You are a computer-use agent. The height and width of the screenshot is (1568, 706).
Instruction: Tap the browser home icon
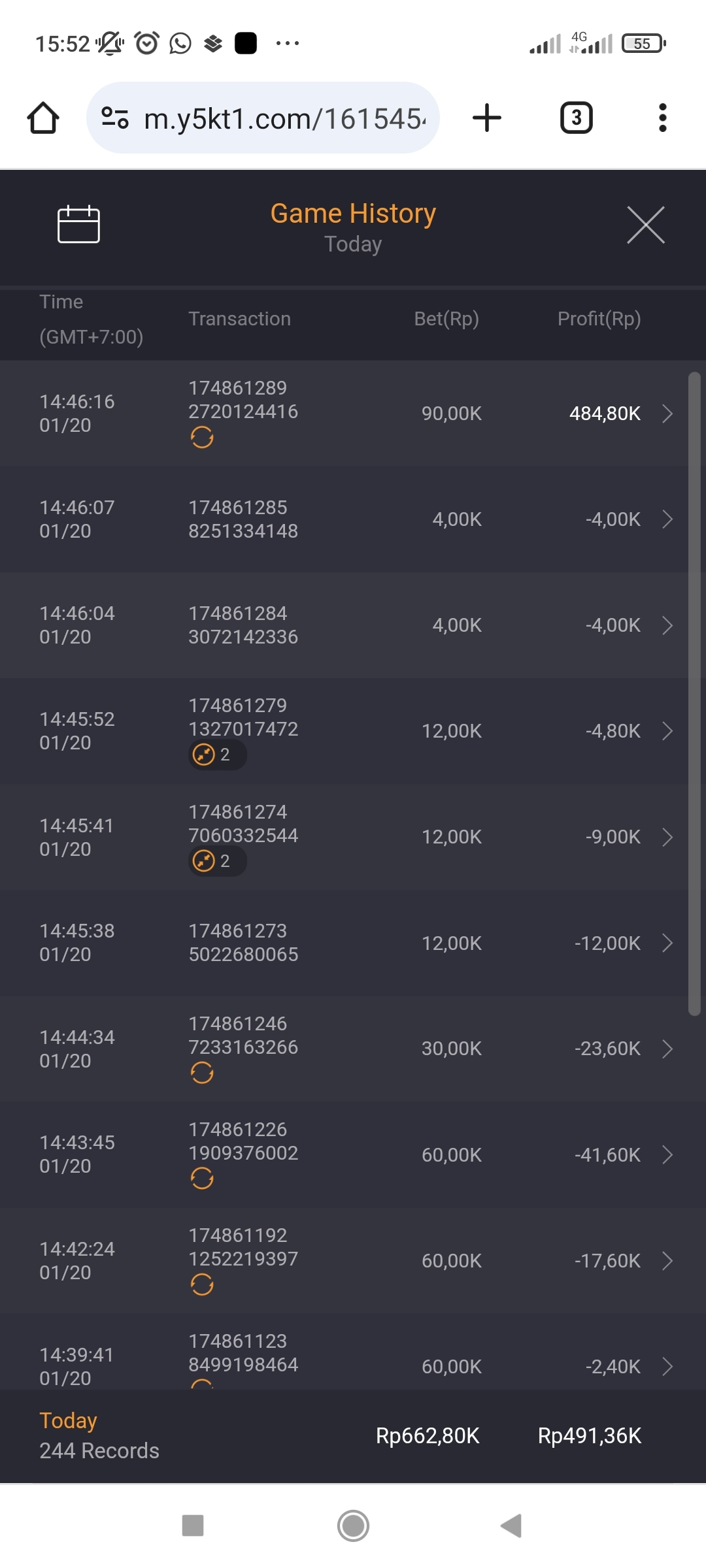tap(43, 118)
